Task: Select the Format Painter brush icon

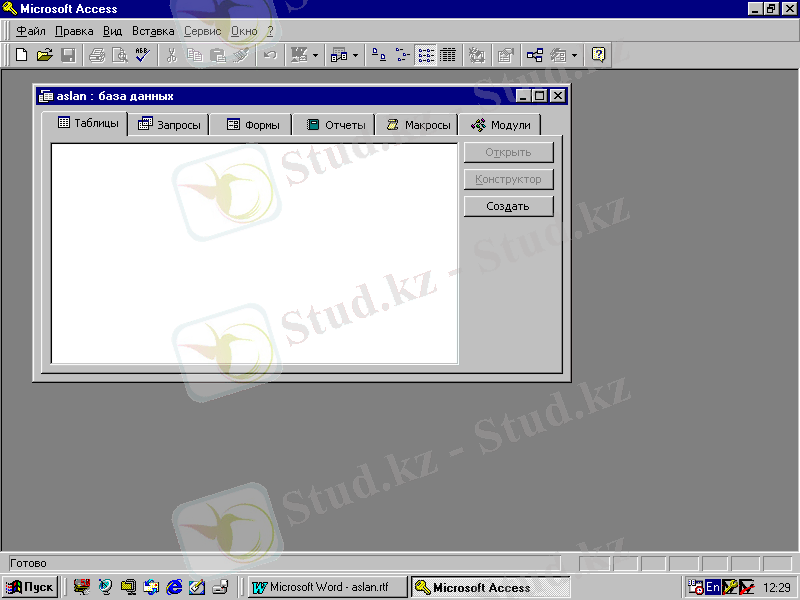Action: coord(241,55)
